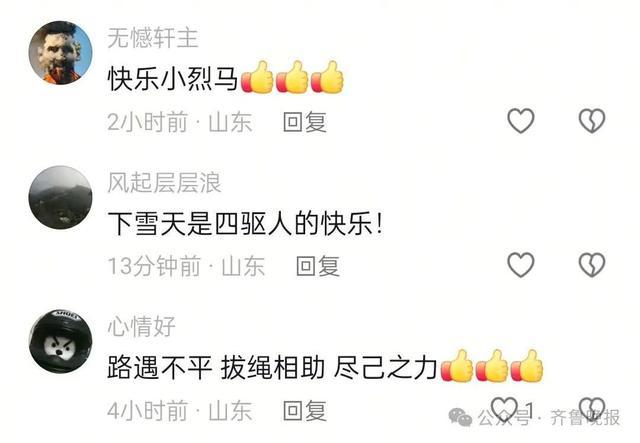Open username 风起层层浪
This screenshot has height=443, width=640.
click(164, 182)
